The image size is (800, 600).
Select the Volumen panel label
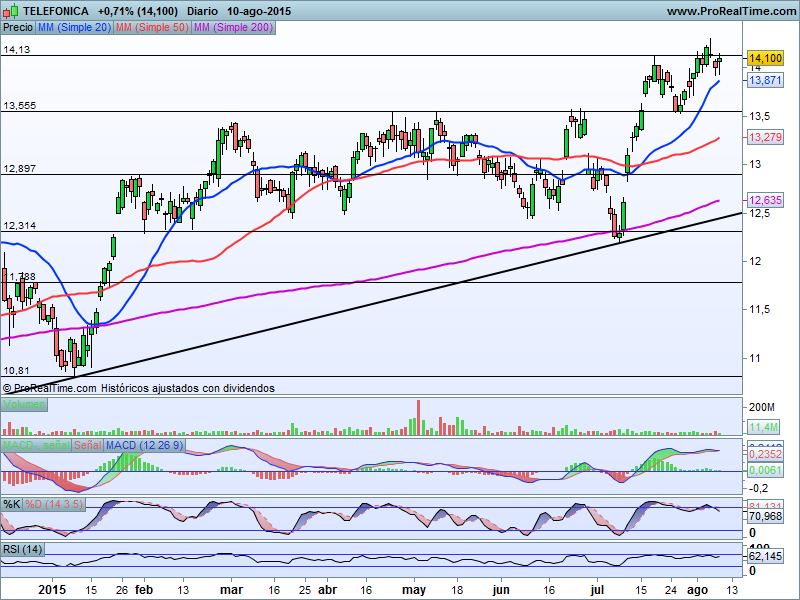23,404
